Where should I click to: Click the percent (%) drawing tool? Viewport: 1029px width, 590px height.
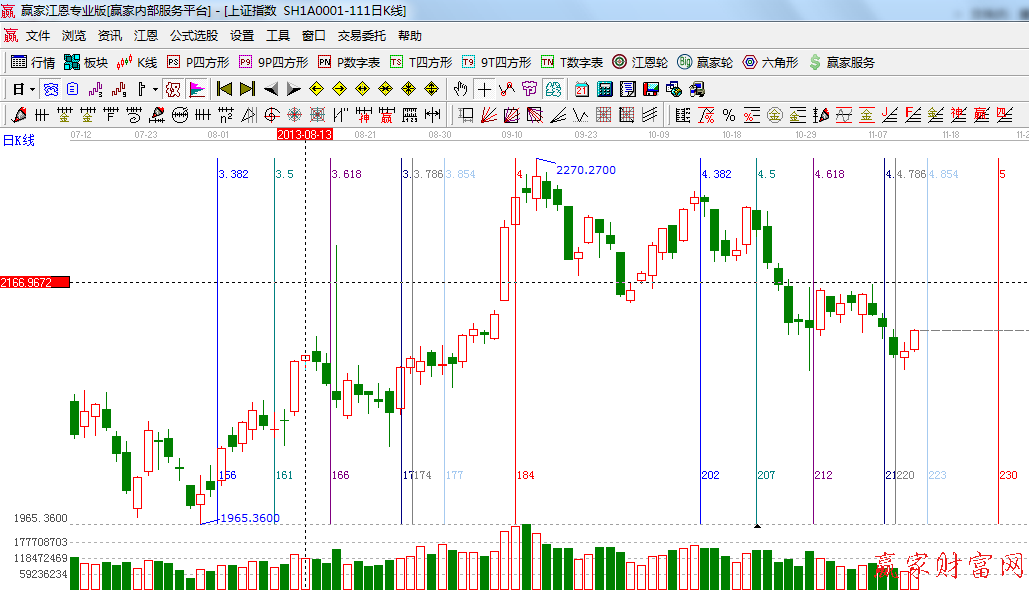(x=728, y=115)
